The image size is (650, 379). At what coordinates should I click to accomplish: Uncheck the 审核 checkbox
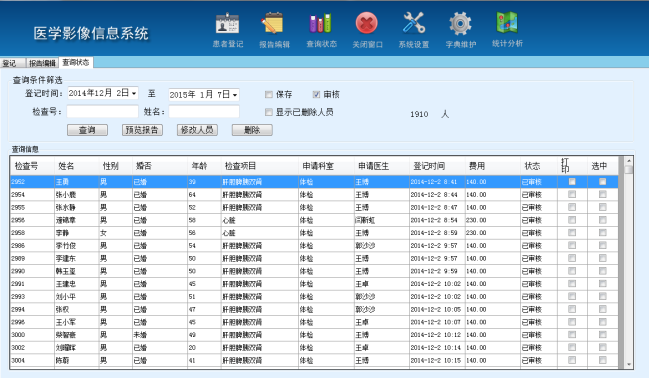point(316,95)
